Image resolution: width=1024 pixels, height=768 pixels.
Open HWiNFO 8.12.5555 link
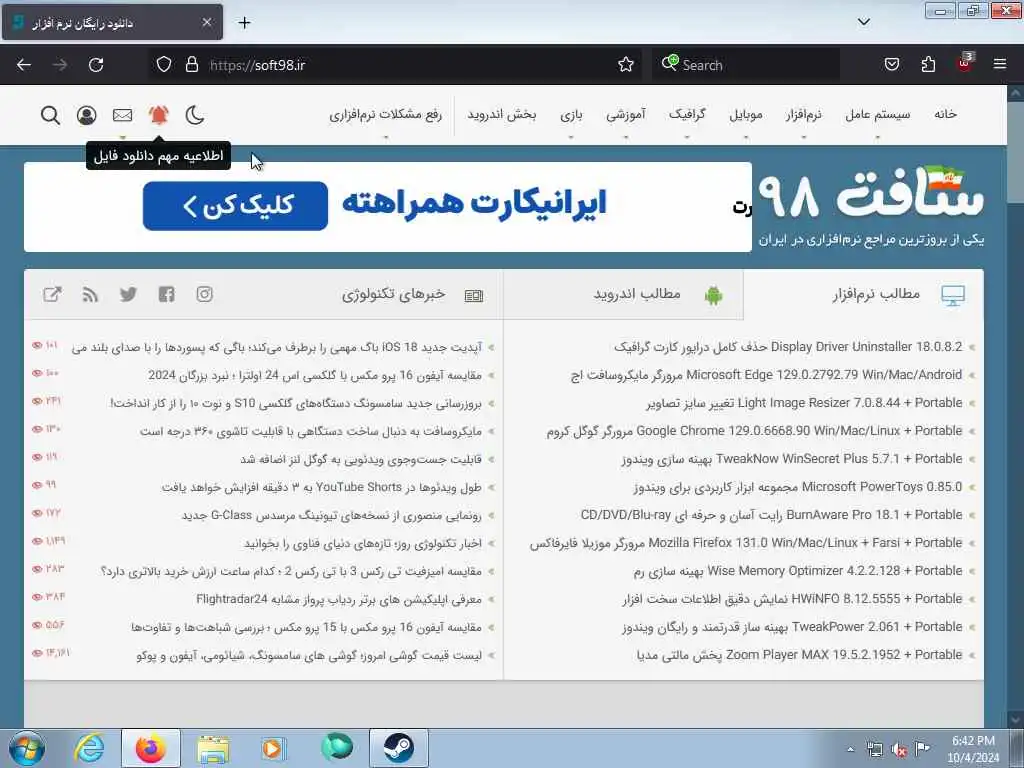792,600
